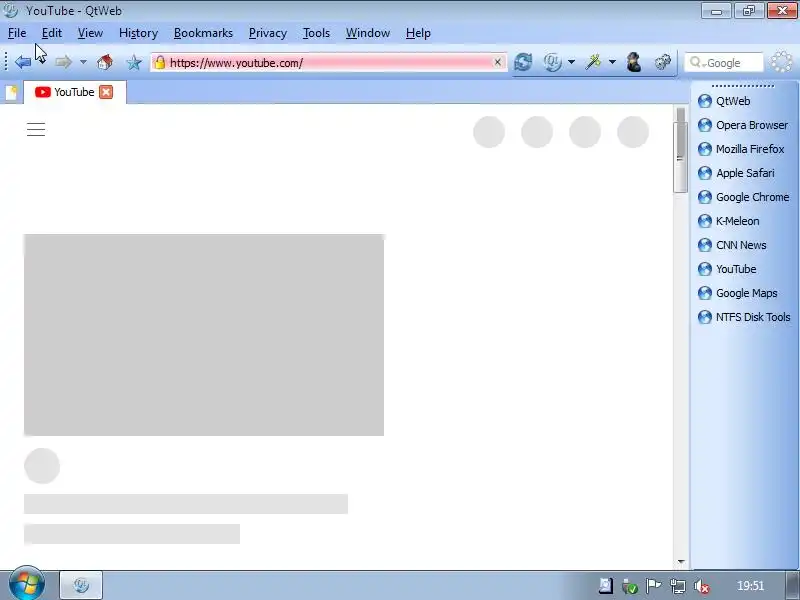Open the View menu
Screen dimensions: 800x600
(x=90, y=33)
